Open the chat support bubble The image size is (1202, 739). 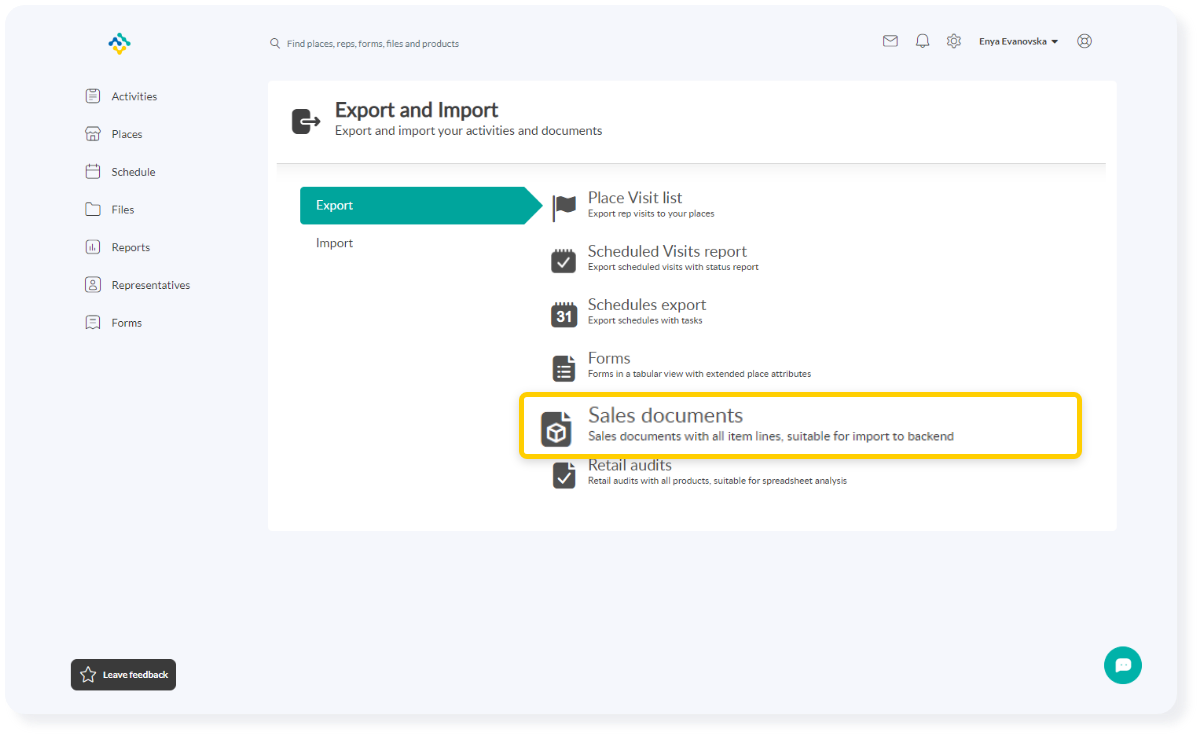[1123, 665]
